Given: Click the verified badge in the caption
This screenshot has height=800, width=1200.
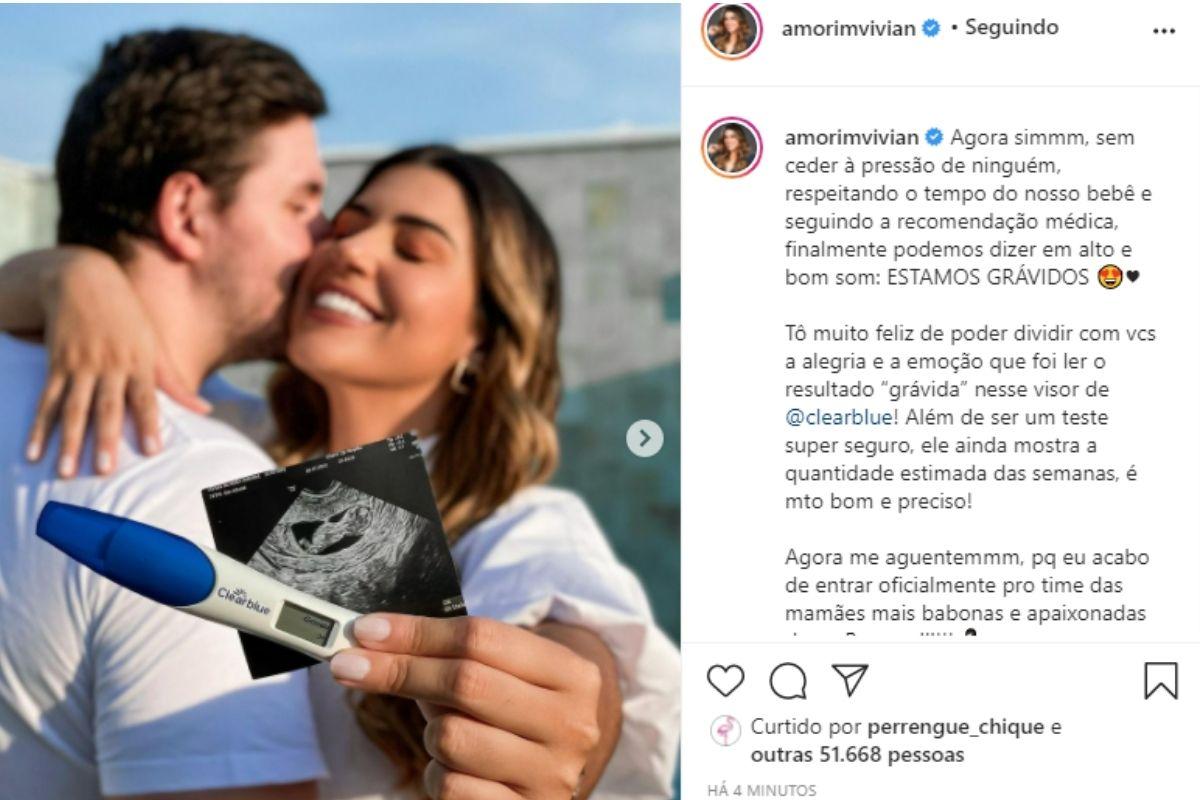Looking at the screenshot, I should (x=932, y=137).
